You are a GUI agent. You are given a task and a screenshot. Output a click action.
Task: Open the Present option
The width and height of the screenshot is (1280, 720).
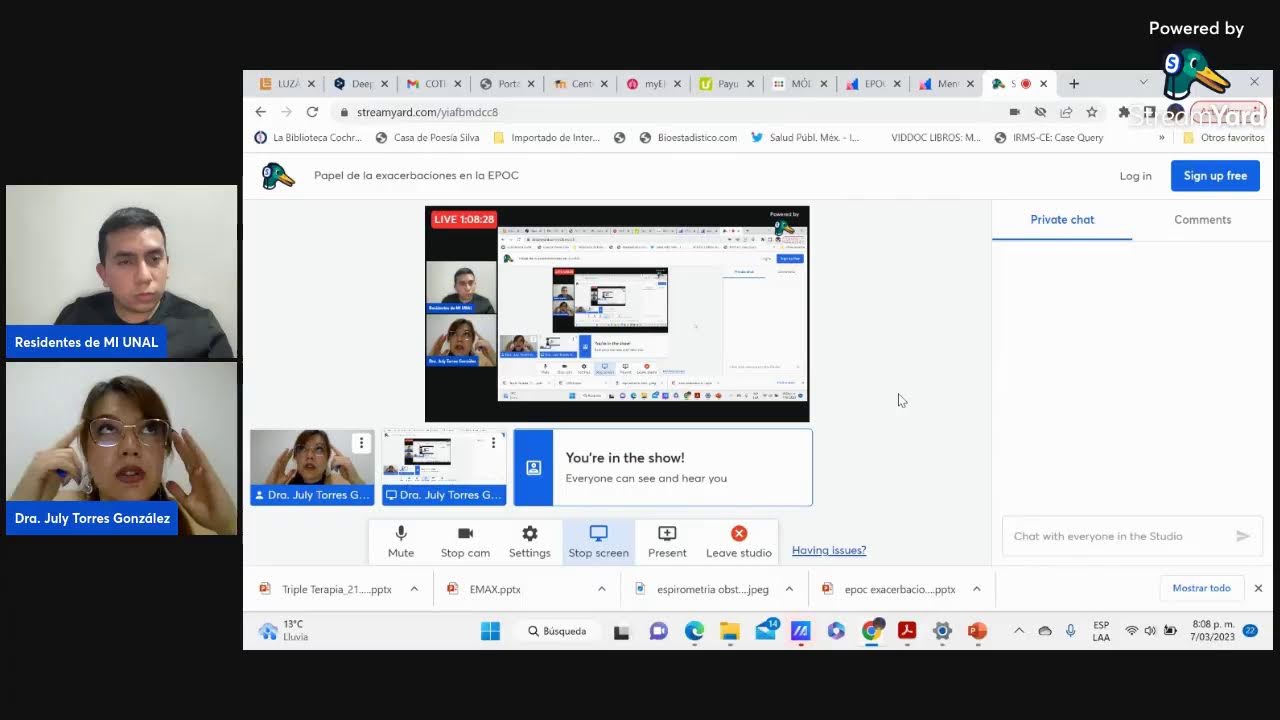coord(667,541)
